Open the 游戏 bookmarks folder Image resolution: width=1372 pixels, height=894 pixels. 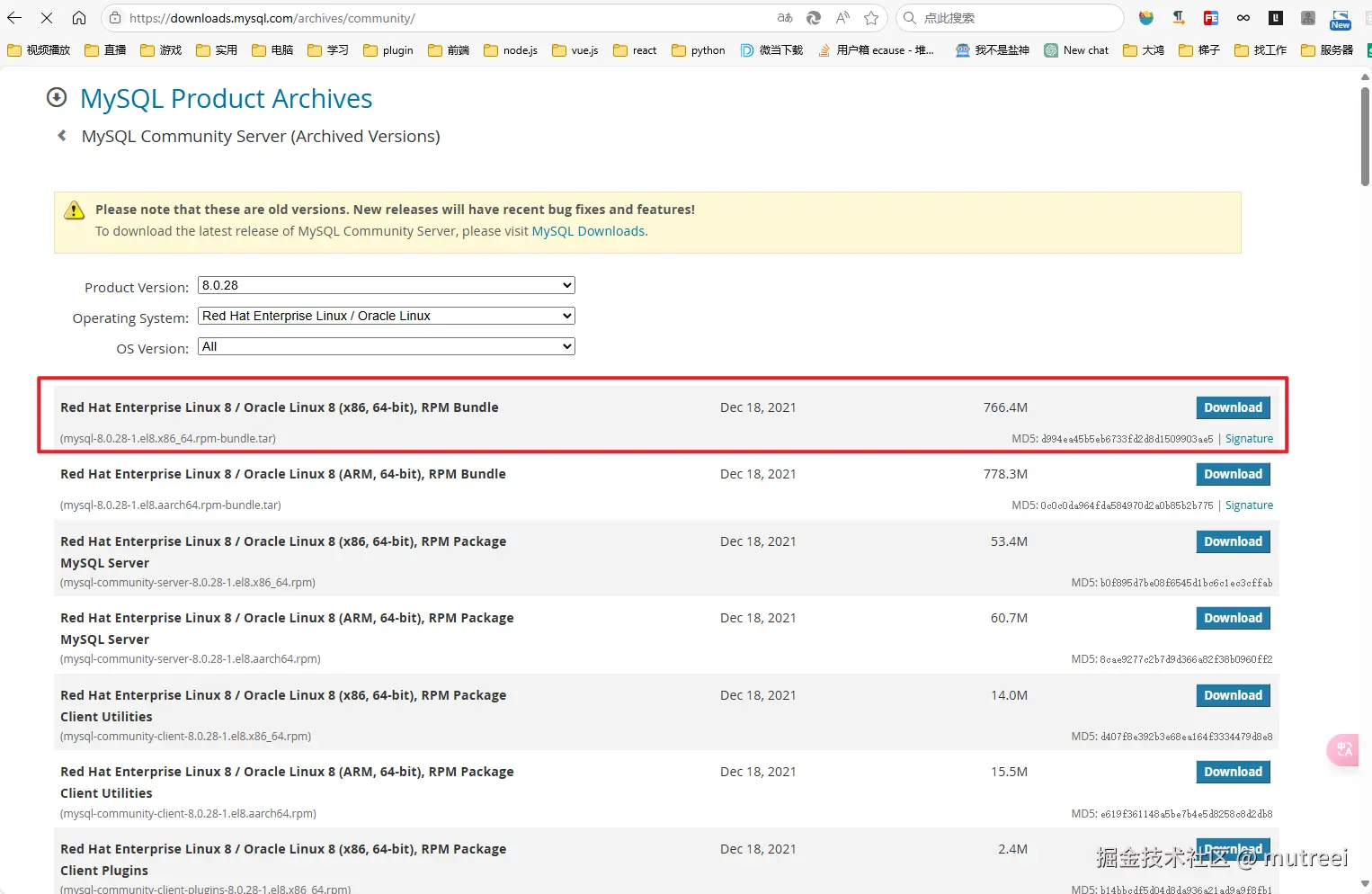[x=161, y=50]
